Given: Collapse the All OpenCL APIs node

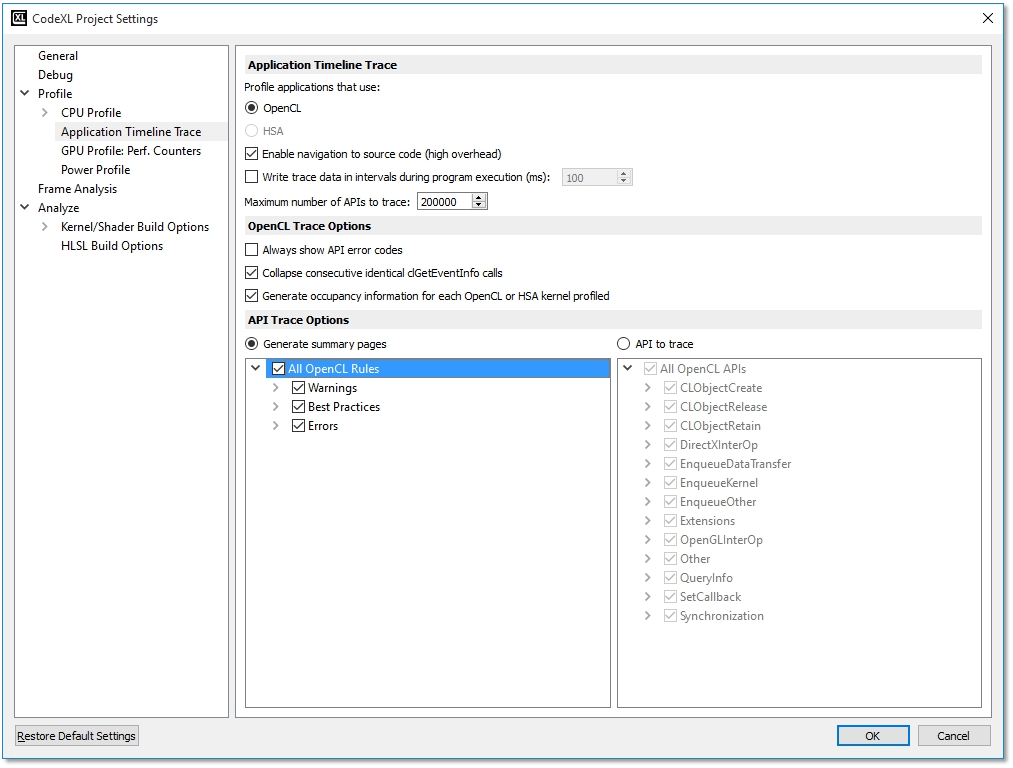Looking at the screenshot, I should tap(627, 368).
